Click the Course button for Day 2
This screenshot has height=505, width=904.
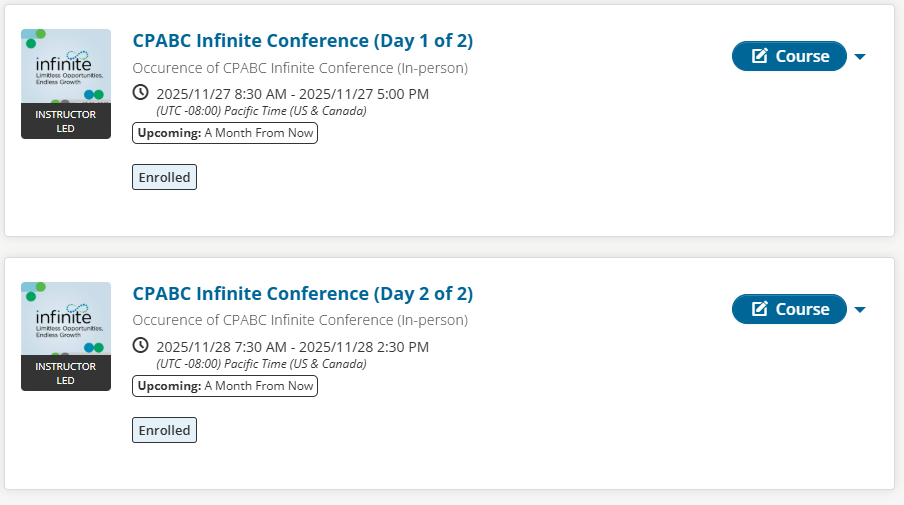(789, 309)
